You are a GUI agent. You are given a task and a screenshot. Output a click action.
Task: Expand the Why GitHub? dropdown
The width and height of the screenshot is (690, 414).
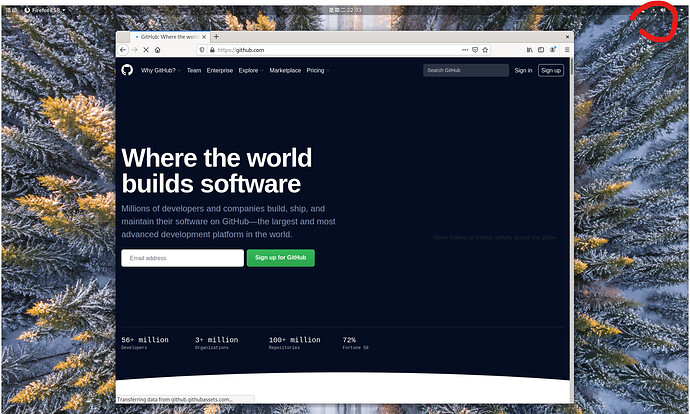[x=161, y=70]
